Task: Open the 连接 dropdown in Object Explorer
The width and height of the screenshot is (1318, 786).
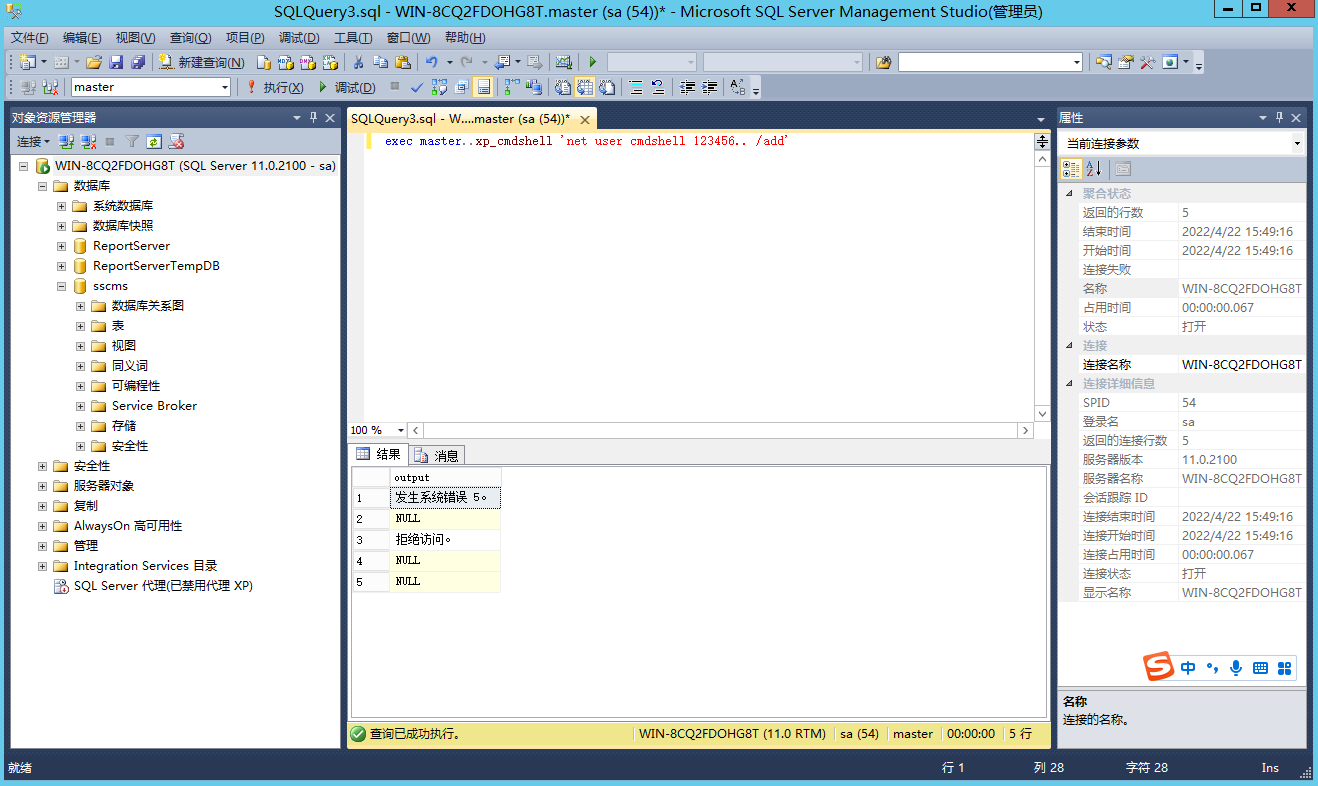Action: coord(33,142)
